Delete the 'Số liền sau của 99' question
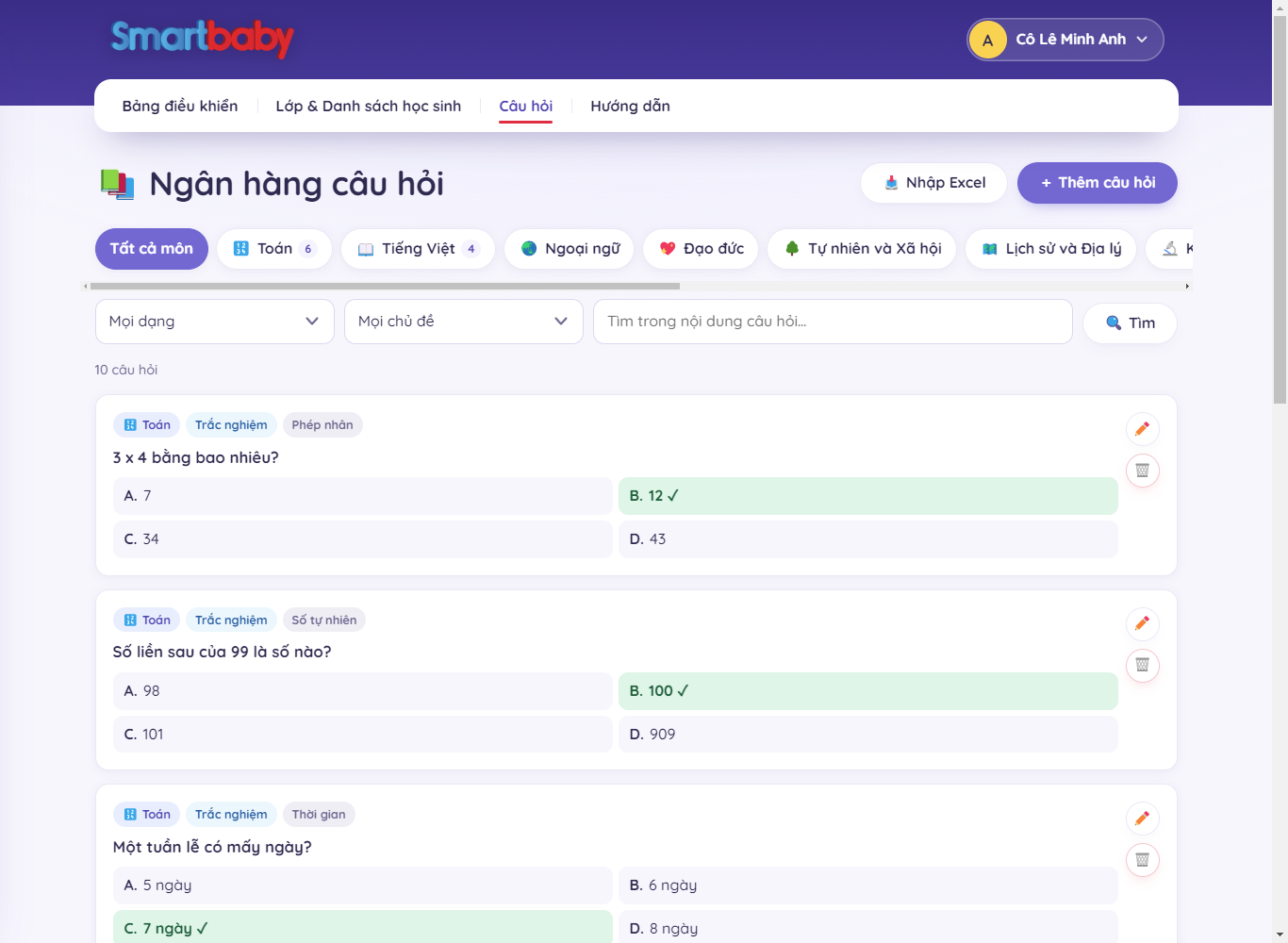Screen dimensions: 1288x943 pos(1142,665)
